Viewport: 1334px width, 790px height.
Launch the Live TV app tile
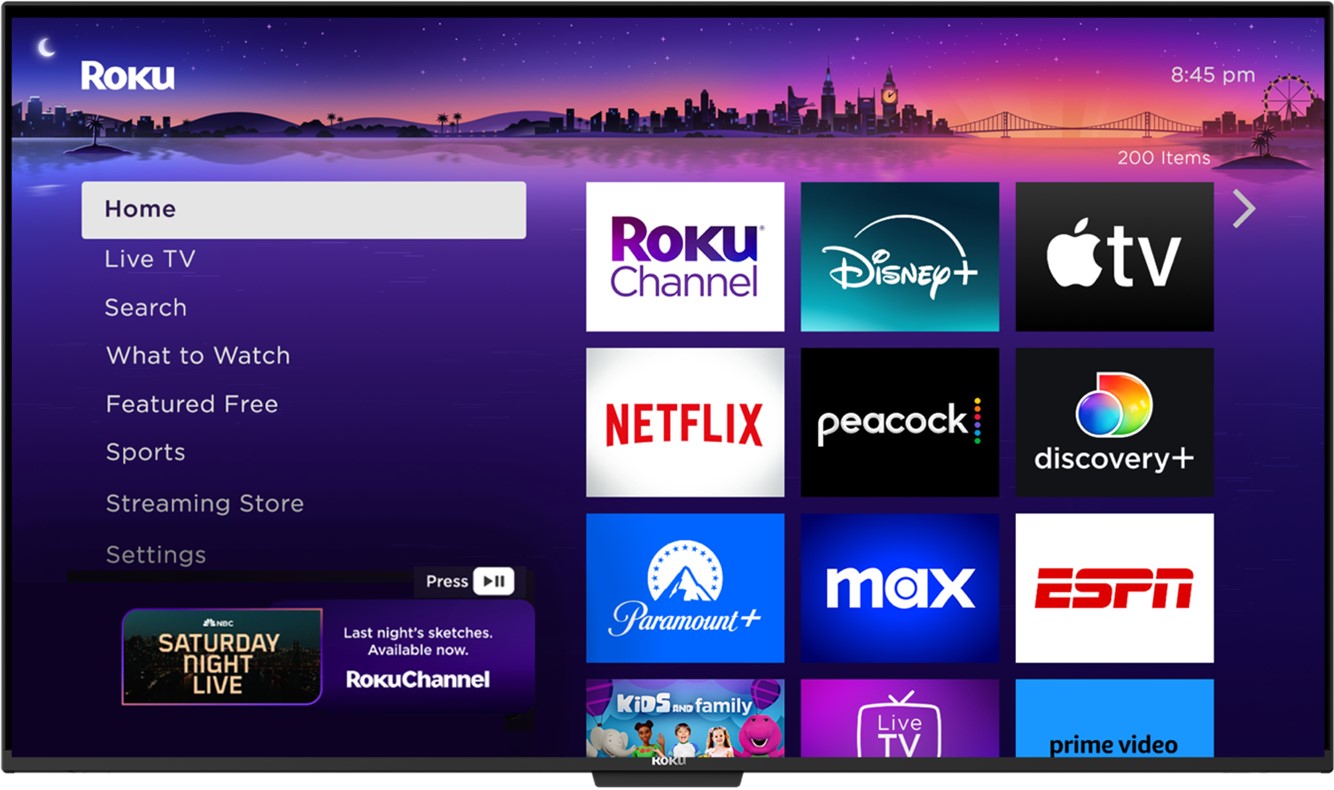pos(899,720)
